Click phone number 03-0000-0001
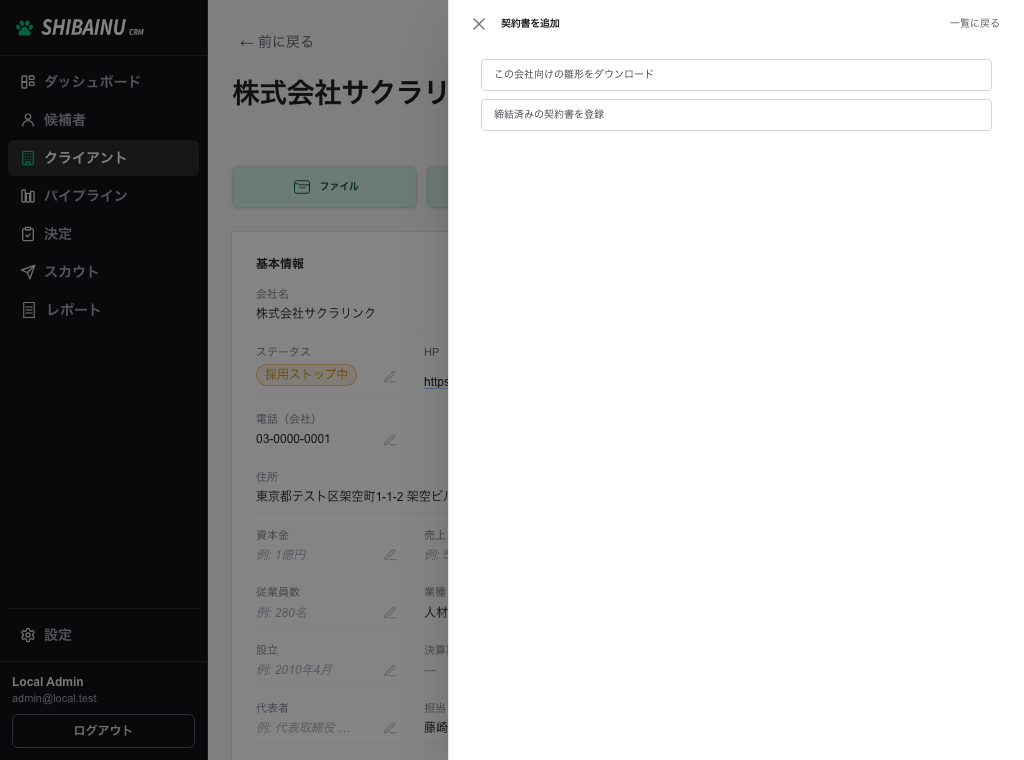The height and width of the screenshot is (760, 1024). click(293, 439)
